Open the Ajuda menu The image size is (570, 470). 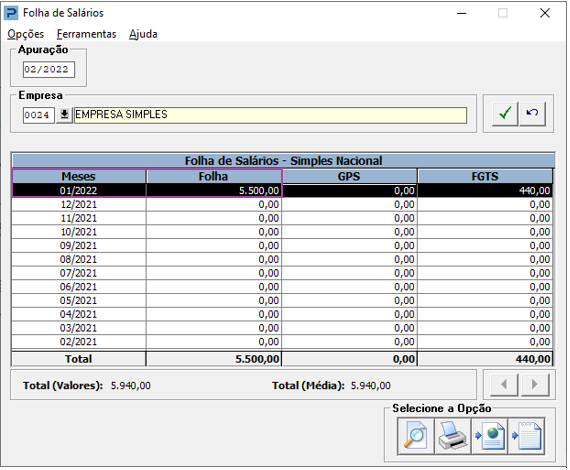tap(143, 34)
